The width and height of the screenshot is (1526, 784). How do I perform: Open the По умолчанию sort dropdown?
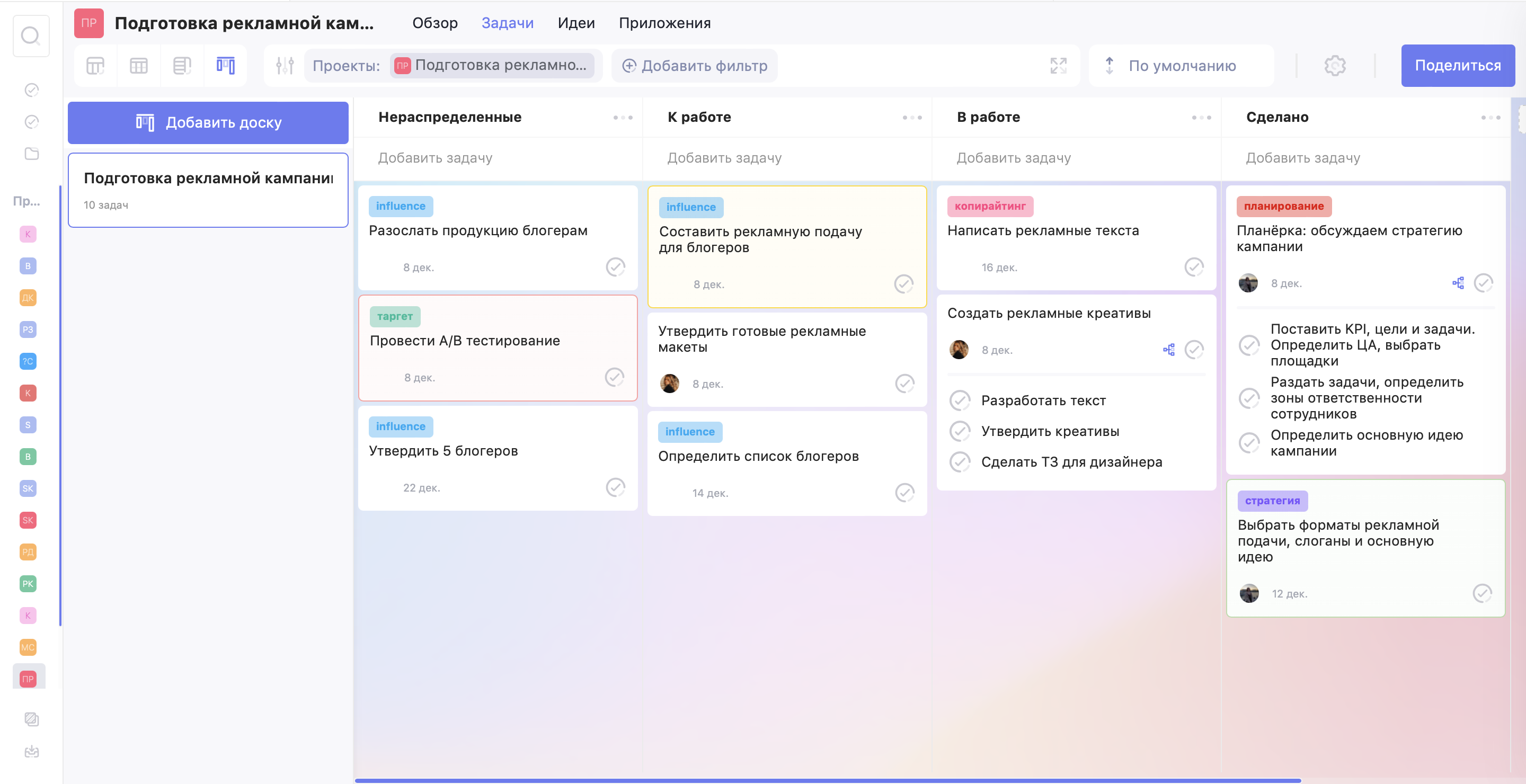(1181, 65)
